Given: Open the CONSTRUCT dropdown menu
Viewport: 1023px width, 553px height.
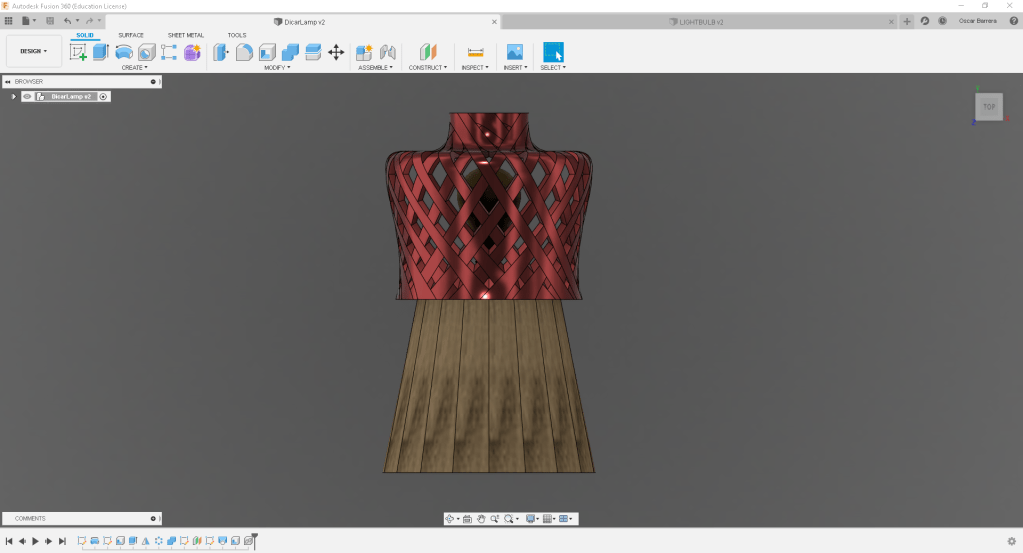Looking at the screenshot, I should [428, 68].
